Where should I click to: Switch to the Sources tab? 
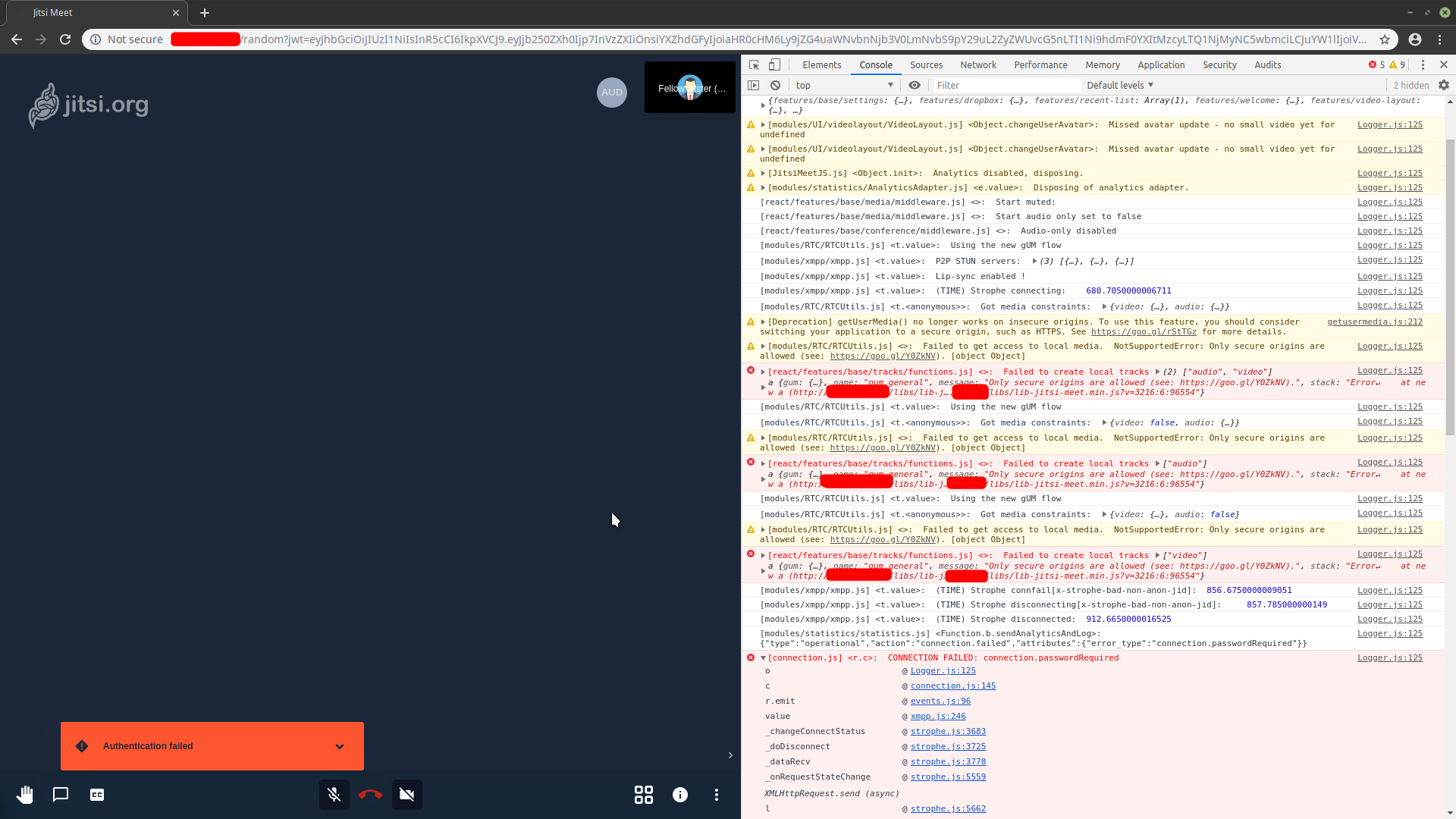pos(926,64)
